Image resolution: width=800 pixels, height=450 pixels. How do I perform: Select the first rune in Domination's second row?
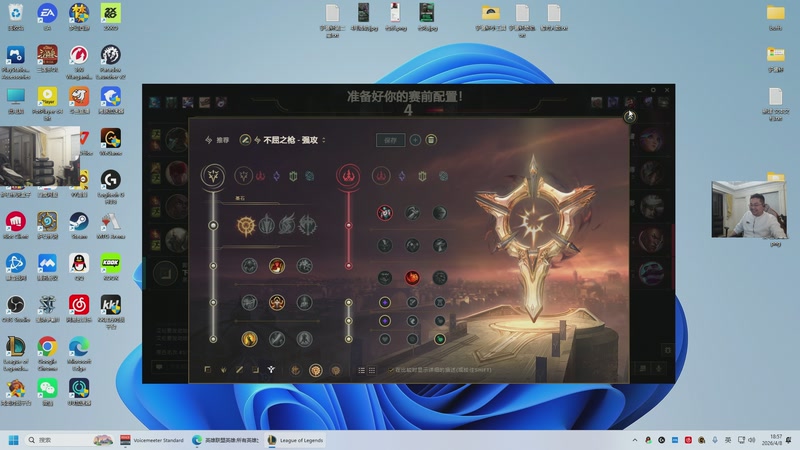385,245
